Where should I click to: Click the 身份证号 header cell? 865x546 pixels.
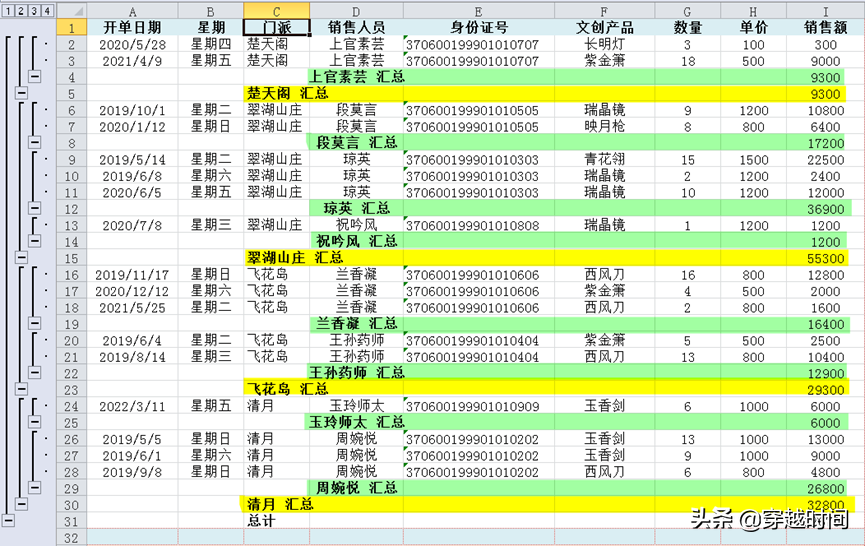[x=479, y=27]
